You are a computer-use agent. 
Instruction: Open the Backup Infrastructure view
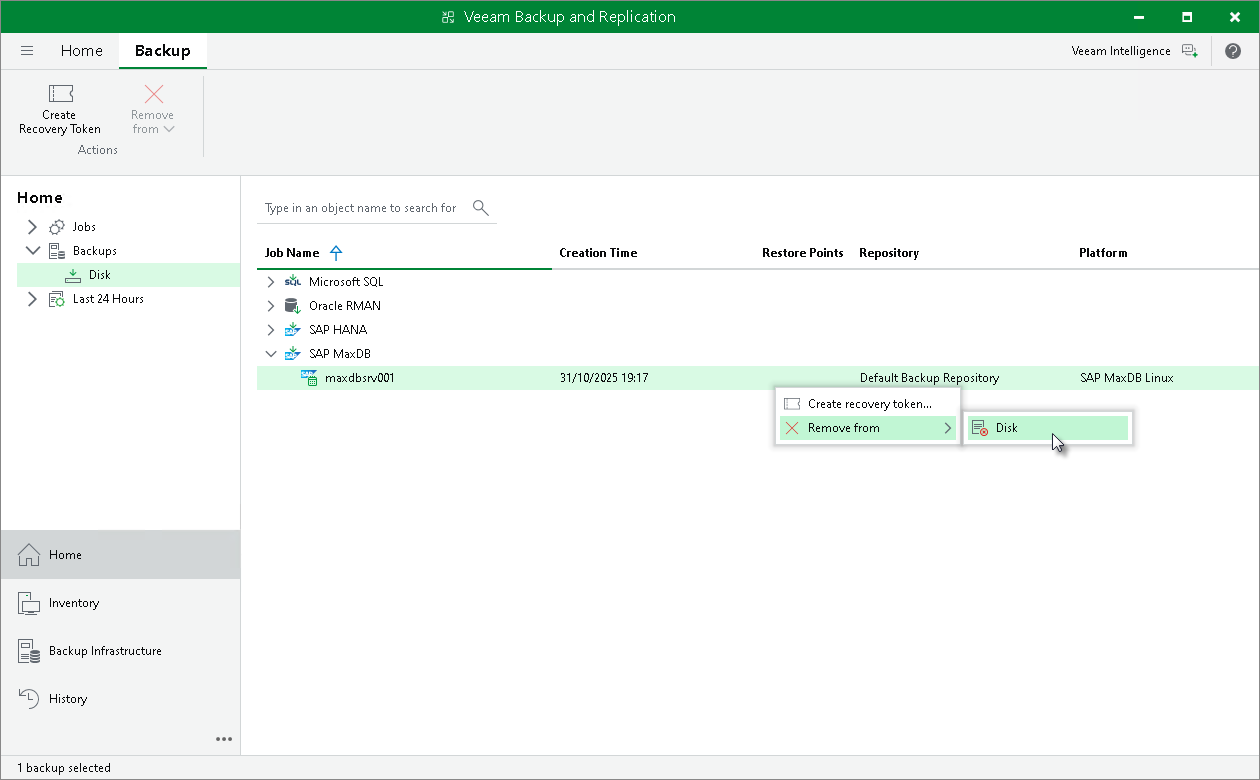pos(120,651)
